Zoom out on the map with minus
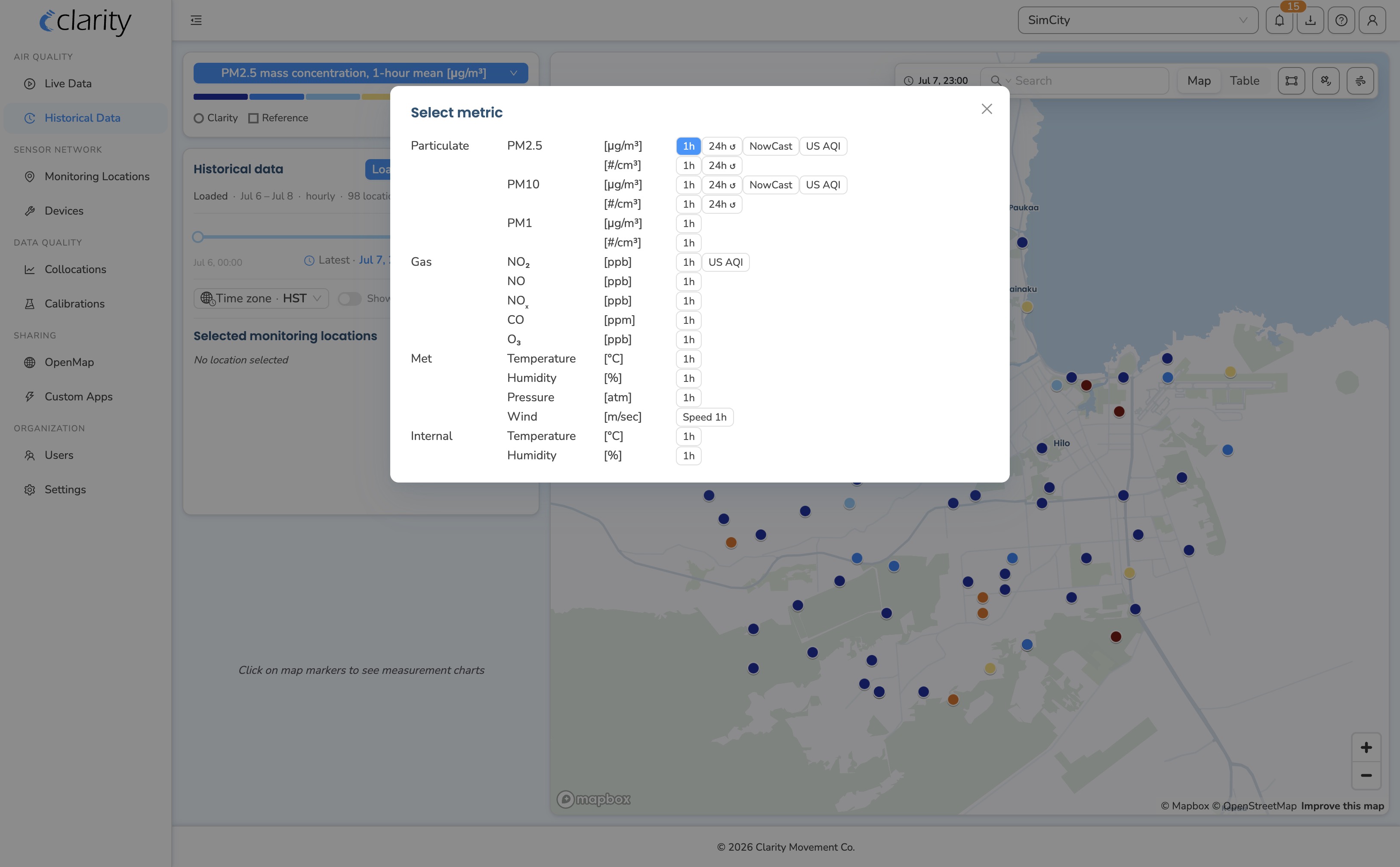This screenshot has width=1400, height=867. pyautogui.click(x=1366, y=776)
